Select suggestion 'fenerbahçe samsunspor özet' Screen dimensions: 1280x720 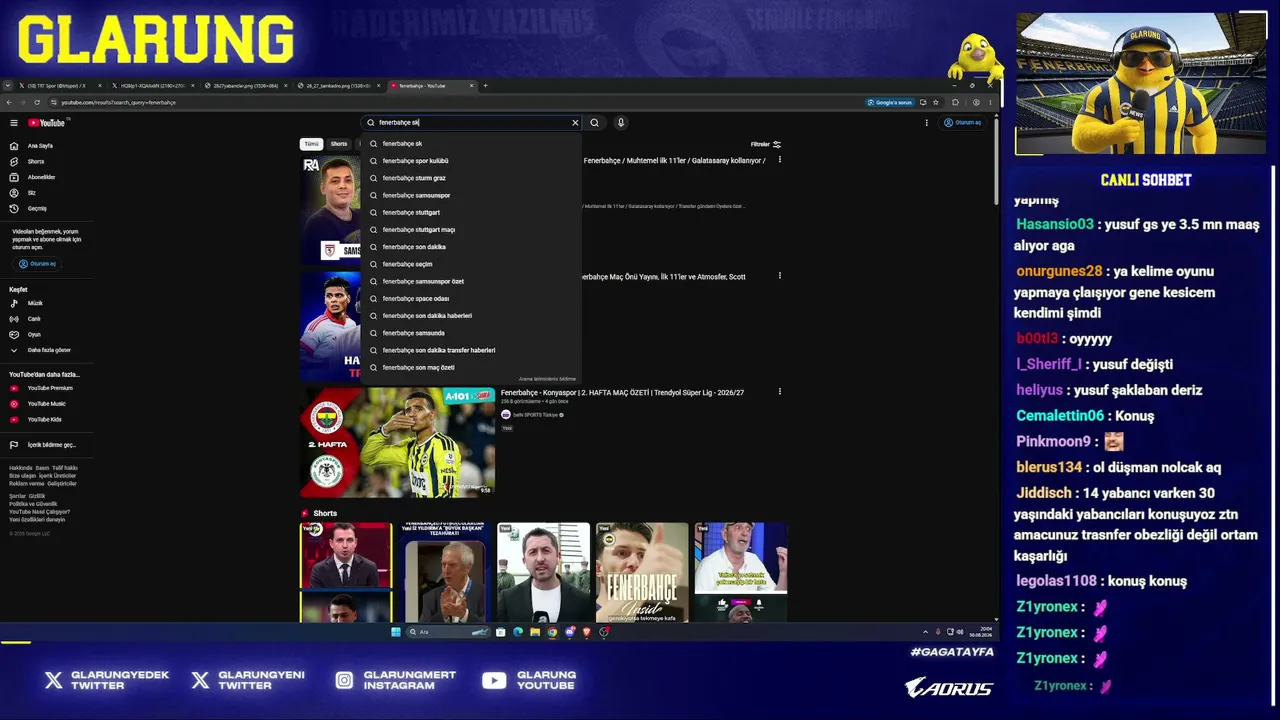[471, 281]
